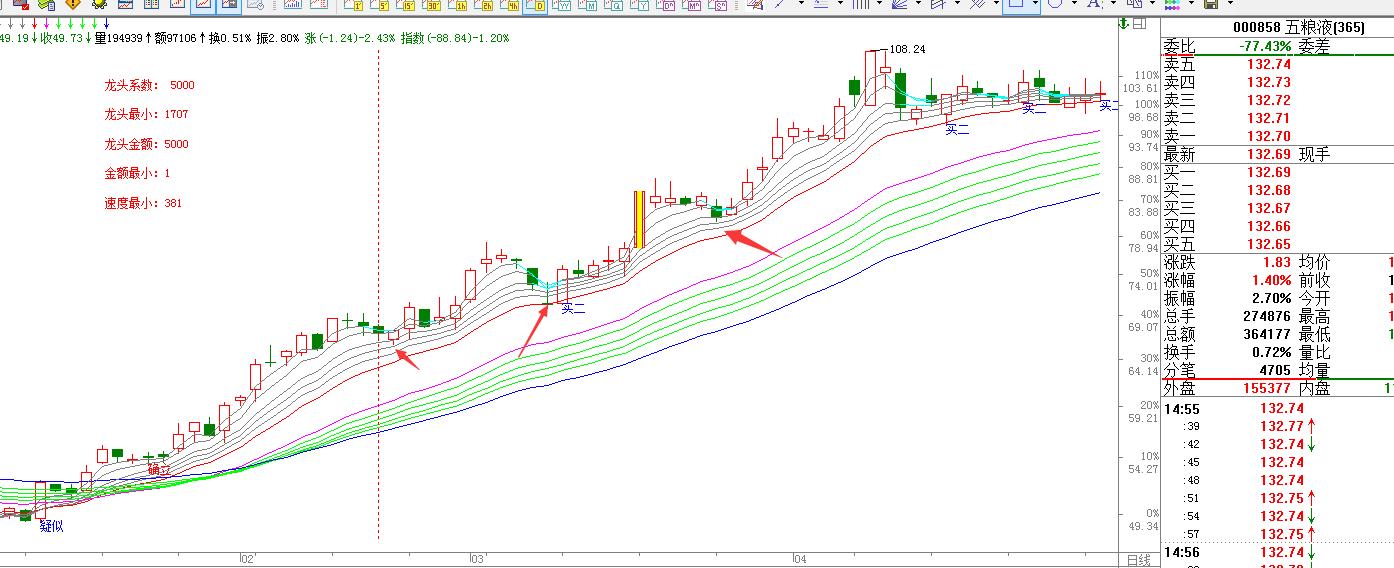Click the 速度最小: 381 indicator text

coord(143,203)
